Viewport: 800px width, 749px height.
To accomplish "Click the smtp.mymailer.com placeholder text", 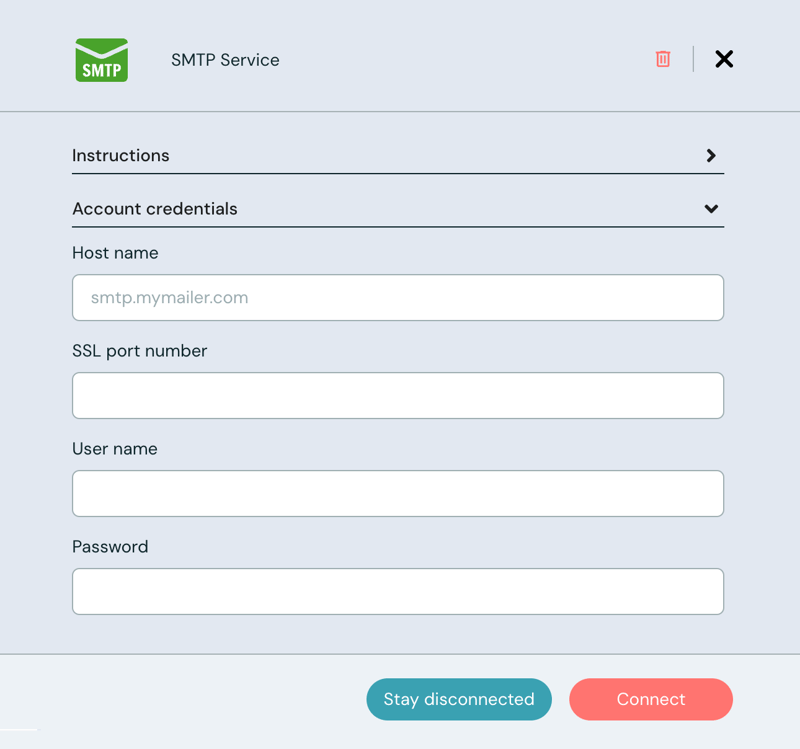I will coord(169,298).
